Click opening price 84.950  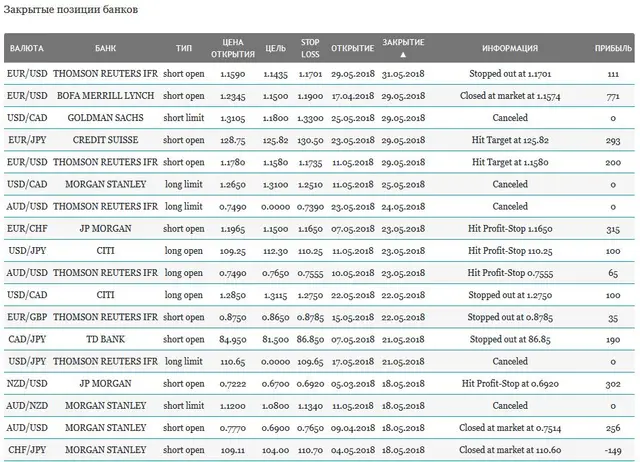(x=233, y=340)
